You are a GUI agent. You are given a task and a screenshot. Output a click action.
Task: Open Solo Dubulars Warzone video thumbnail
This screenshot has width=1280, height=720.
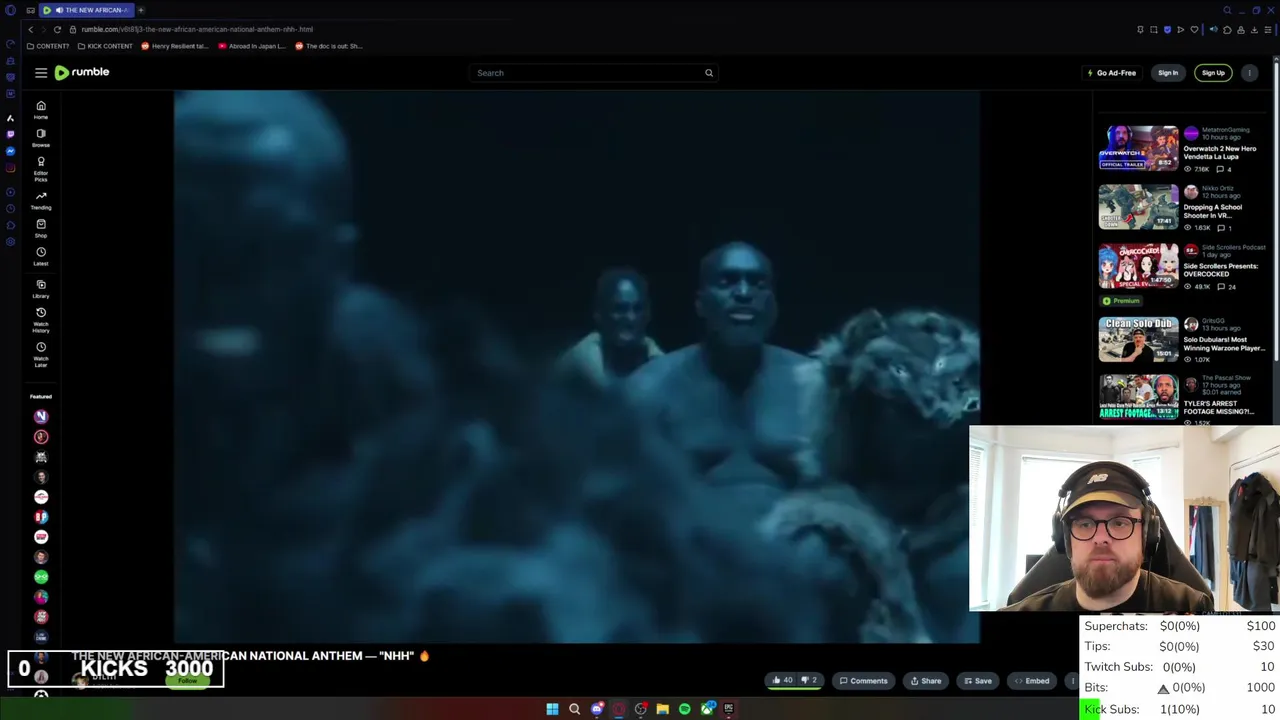(x=1139, y=340)
